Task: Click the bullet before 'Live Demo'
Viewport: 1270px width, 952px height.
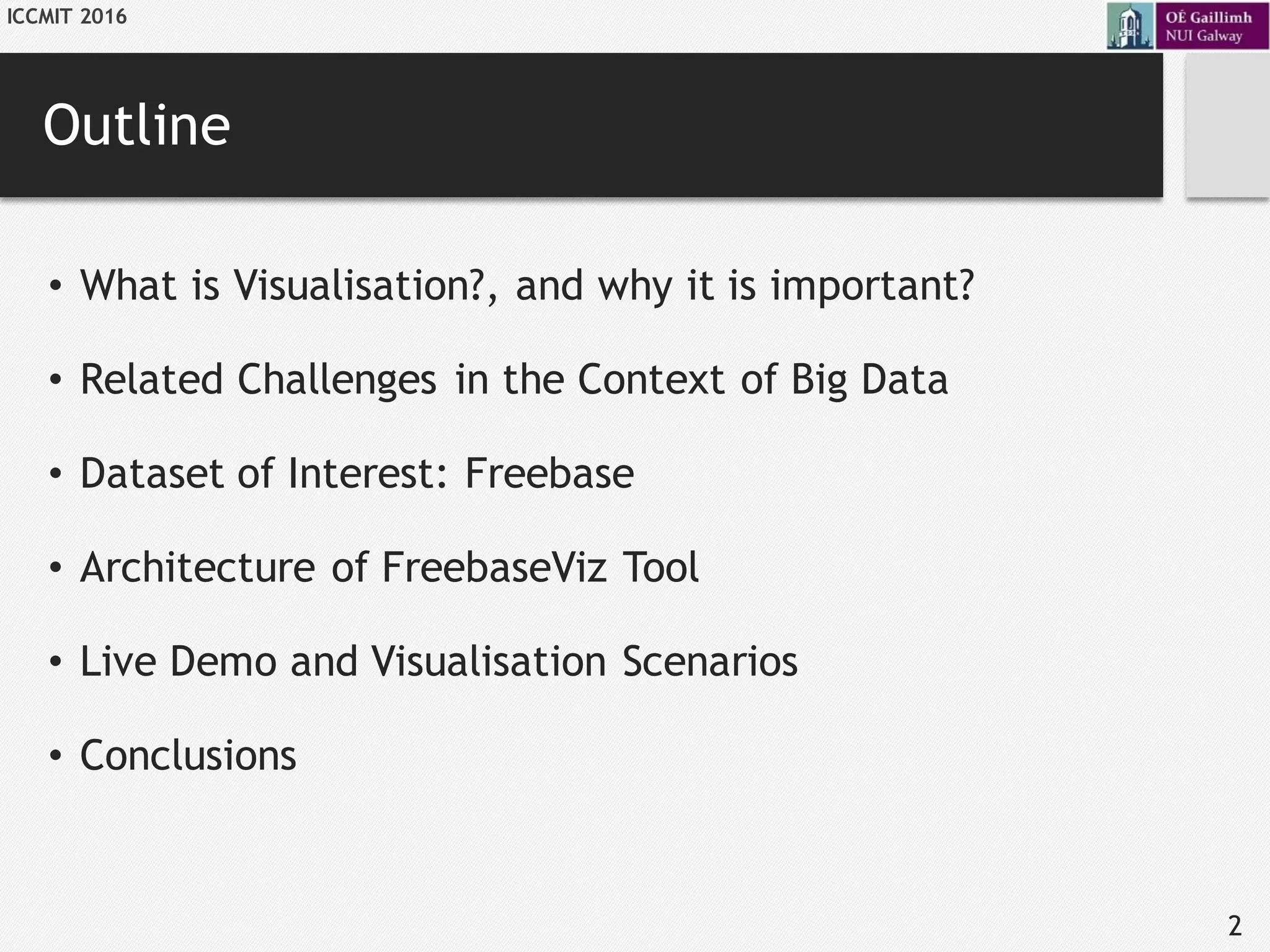Action: (56, 662)
